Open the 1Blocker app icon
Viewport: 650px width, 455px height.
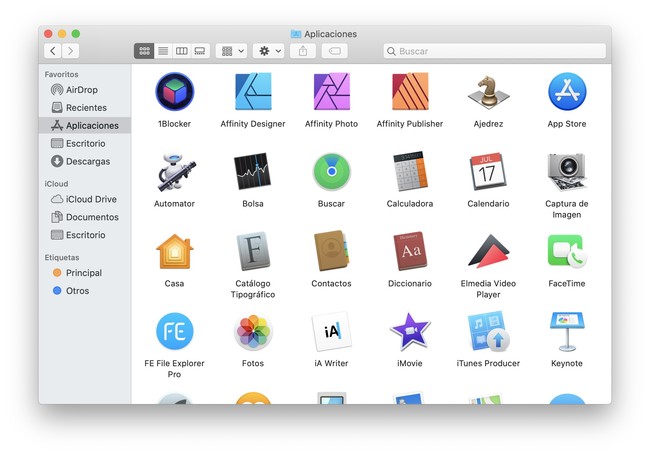pyautogui.click(x=175, y=92)
